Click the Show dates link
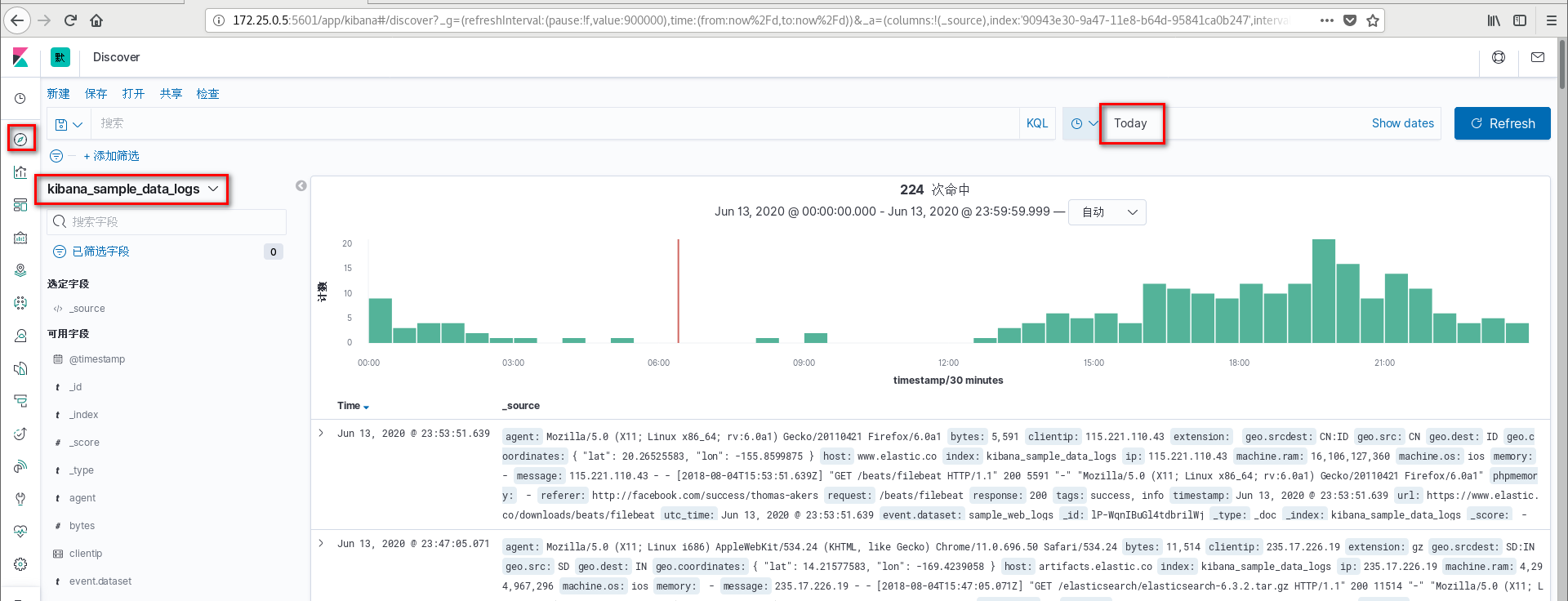 [x=1403, y=123]
